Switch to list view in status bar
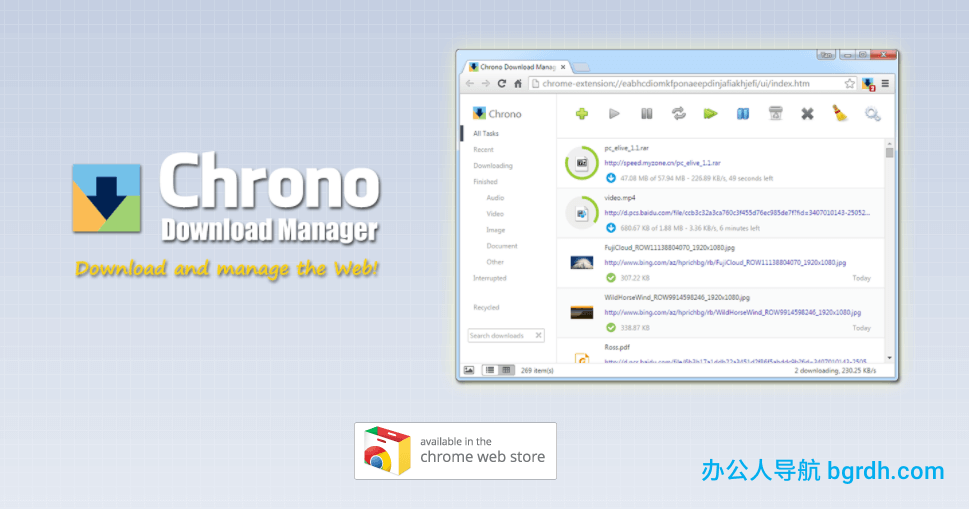The height and width of the screenshot is (509, 969). click(x=490, y=370)
